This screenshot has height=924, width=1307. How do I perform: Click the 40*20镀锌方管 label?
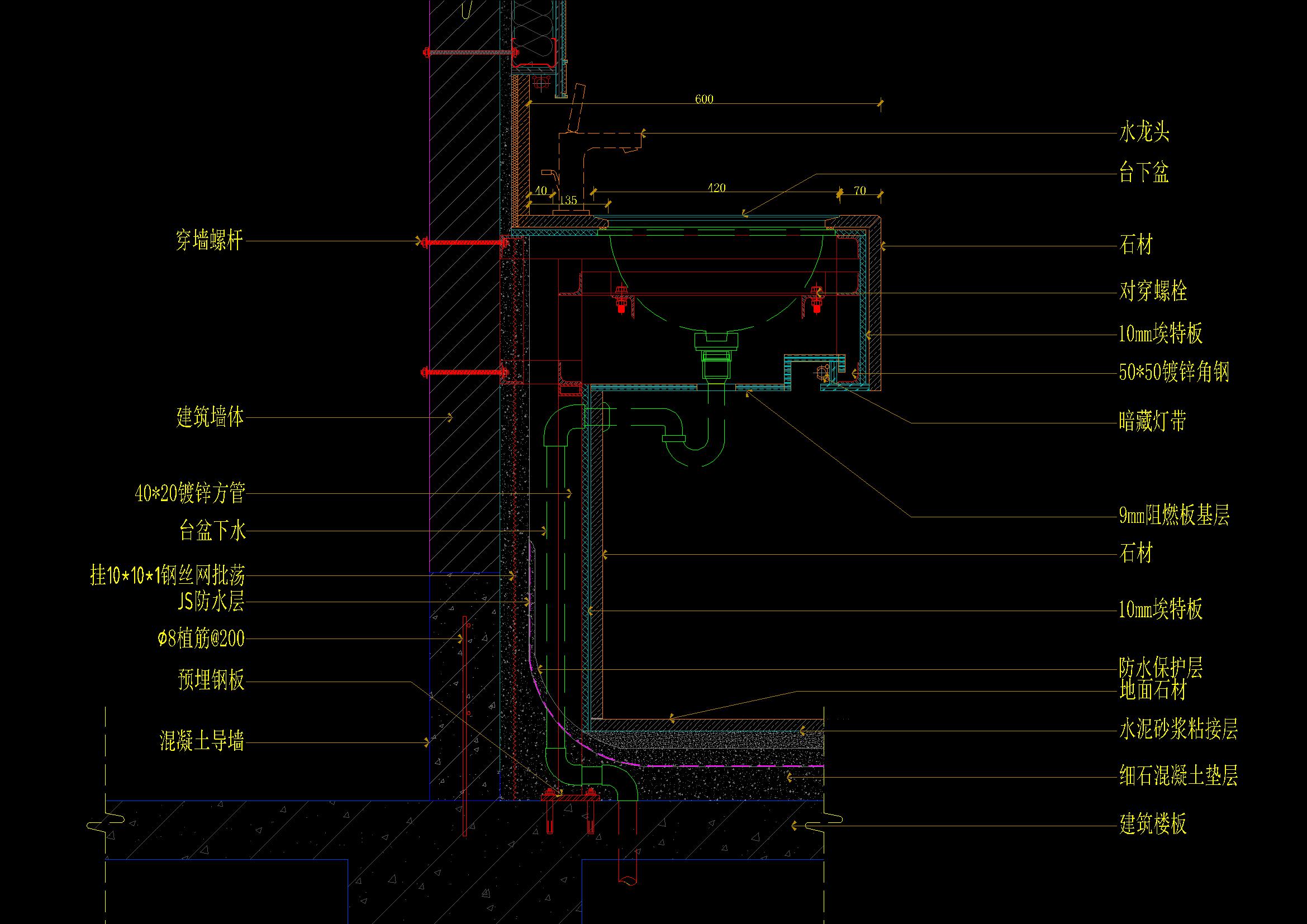[x=189, y=493]
